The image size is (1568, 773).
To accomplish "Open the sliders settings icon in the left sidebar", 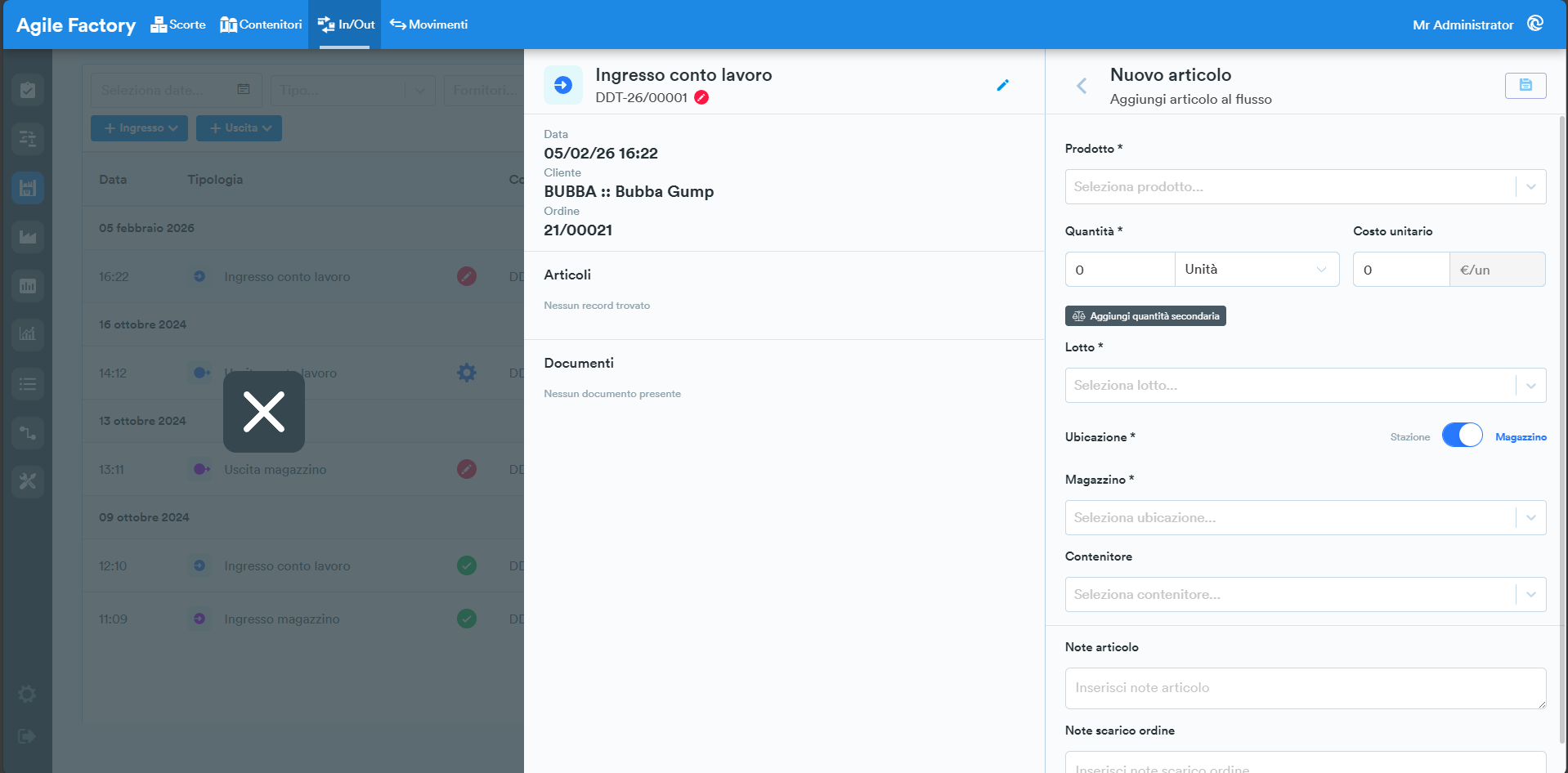I will coord(28,139).
